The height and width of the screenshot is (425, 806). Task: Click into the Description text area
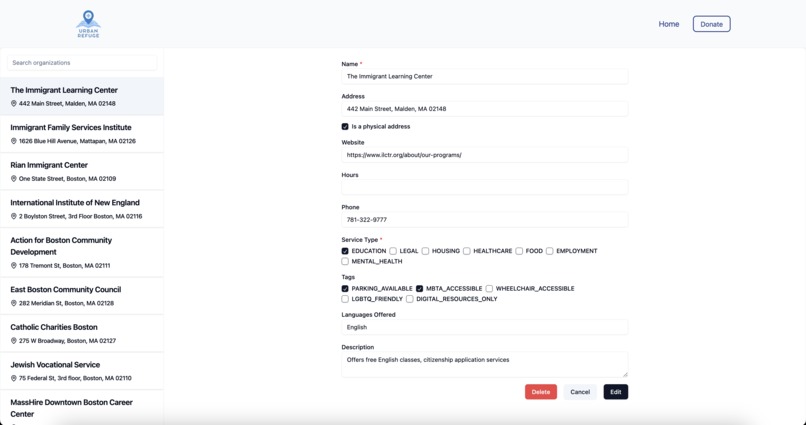[484, 364]
